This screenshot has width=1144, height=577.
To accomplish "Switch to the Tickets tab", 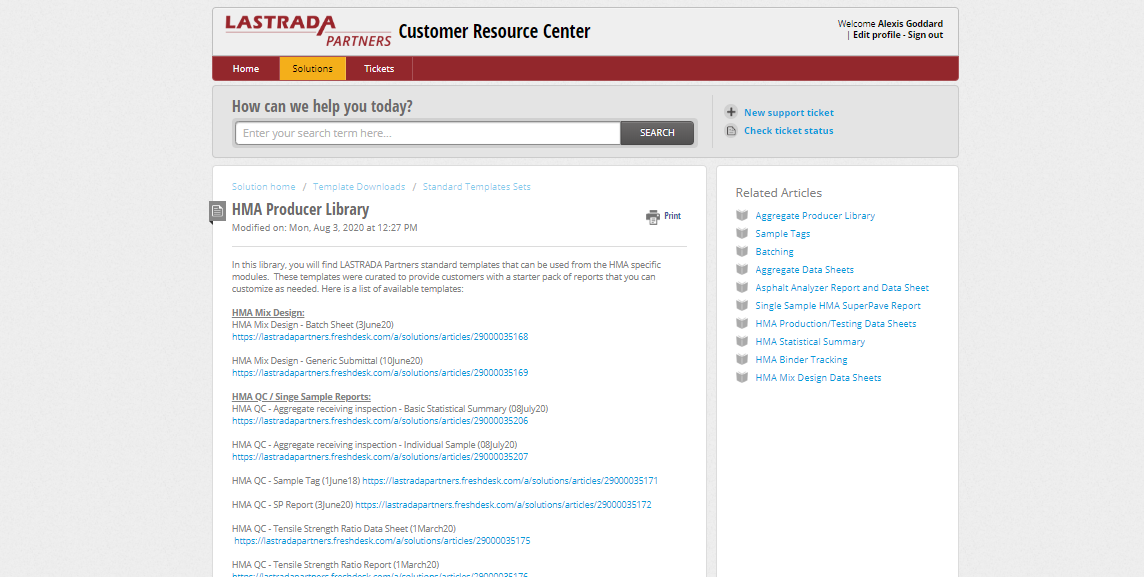I will click(379, 69).
